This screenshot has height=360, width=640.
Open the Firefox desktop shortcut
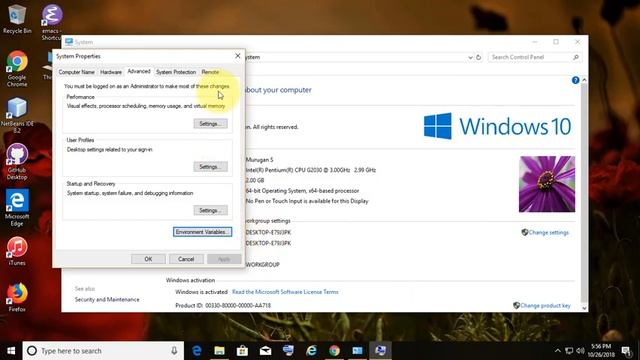[x=17, y=297]
